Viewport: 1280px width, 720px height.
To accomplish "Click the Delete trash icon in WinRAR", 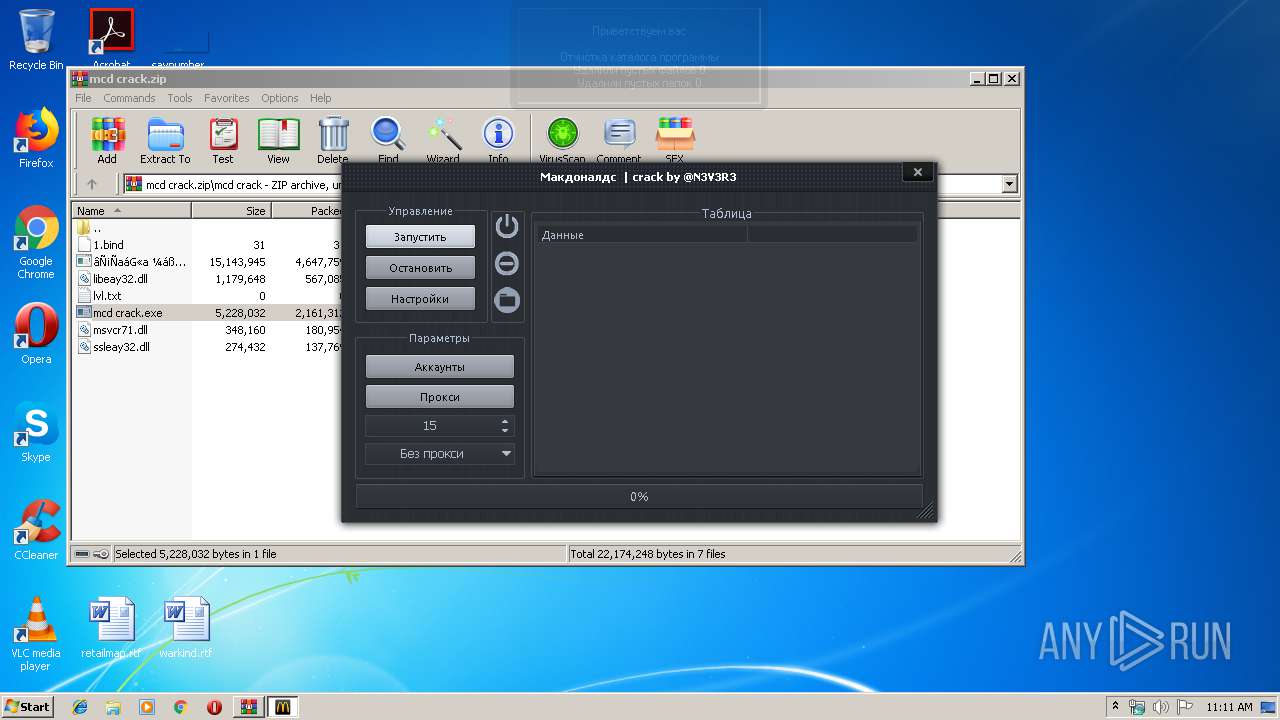I will click(x=333, y=140).
